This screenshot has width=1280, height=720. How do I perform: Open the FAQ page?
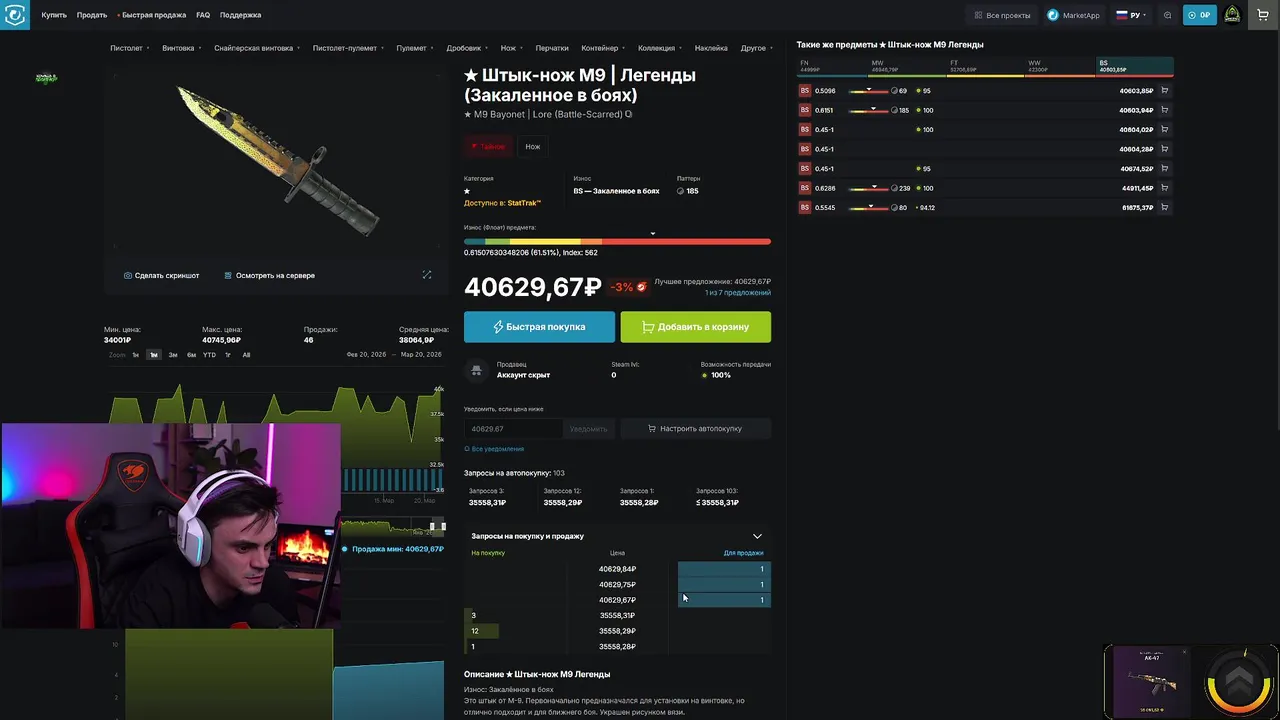coord(203,15)
